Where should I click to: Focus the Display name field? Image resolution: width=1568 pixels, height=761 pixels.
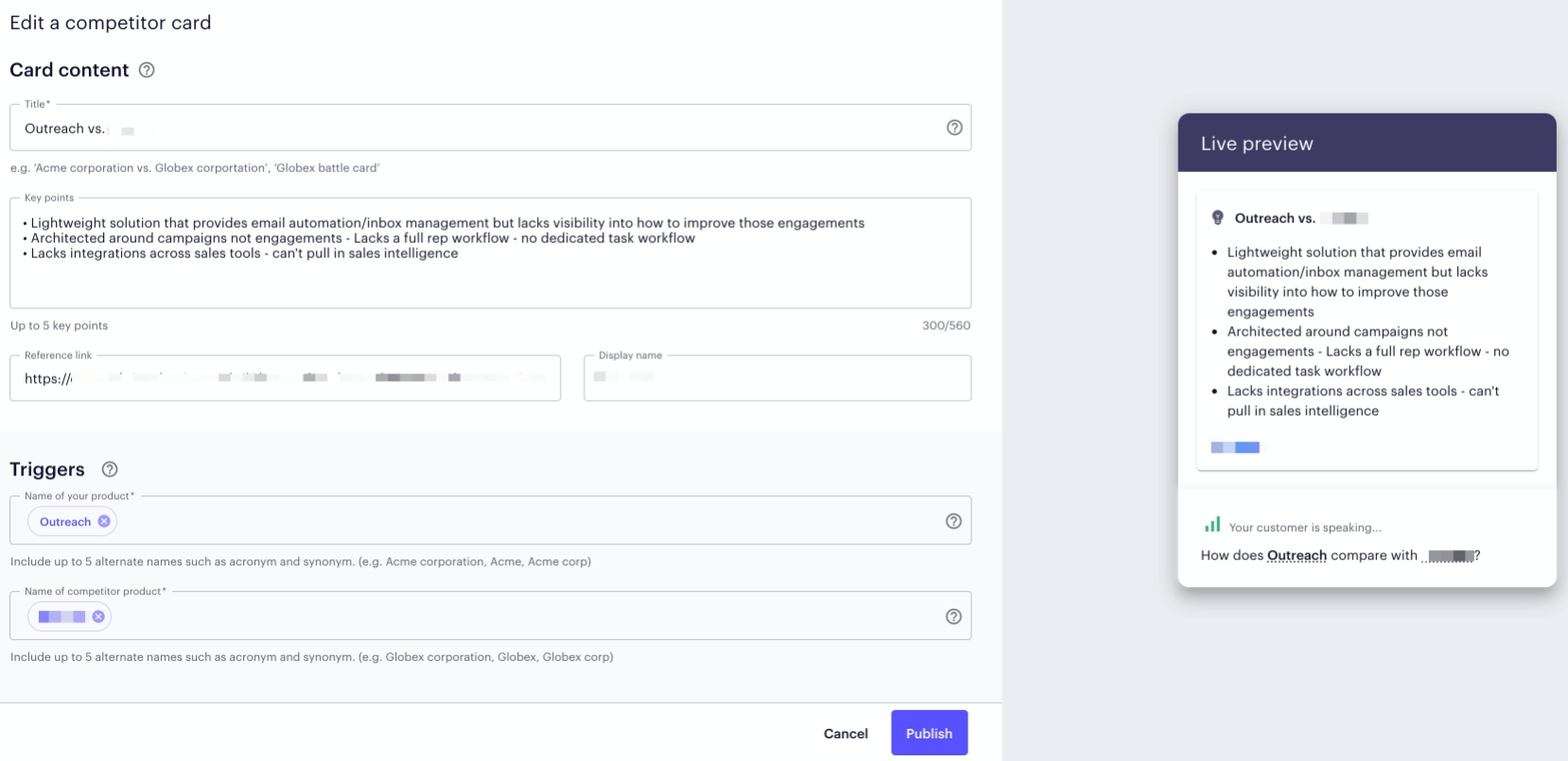pyautogui.click(x=777, y=378)
